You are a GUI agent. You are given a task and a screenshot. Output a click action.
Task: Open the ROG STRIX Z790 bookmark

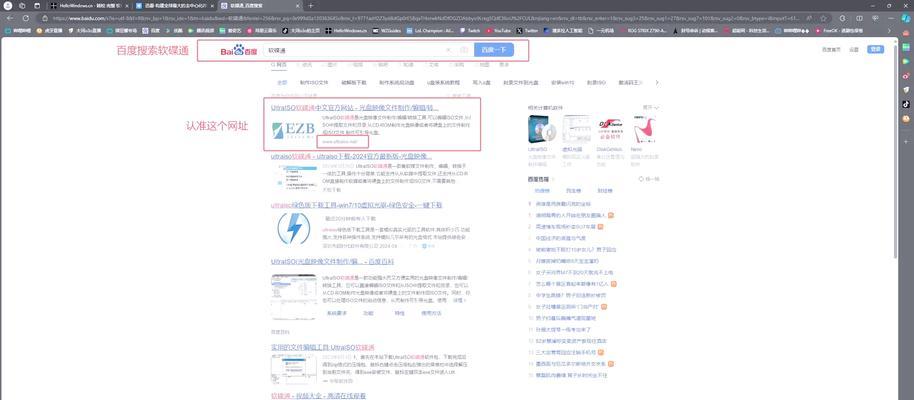click(x=644, y=30)
